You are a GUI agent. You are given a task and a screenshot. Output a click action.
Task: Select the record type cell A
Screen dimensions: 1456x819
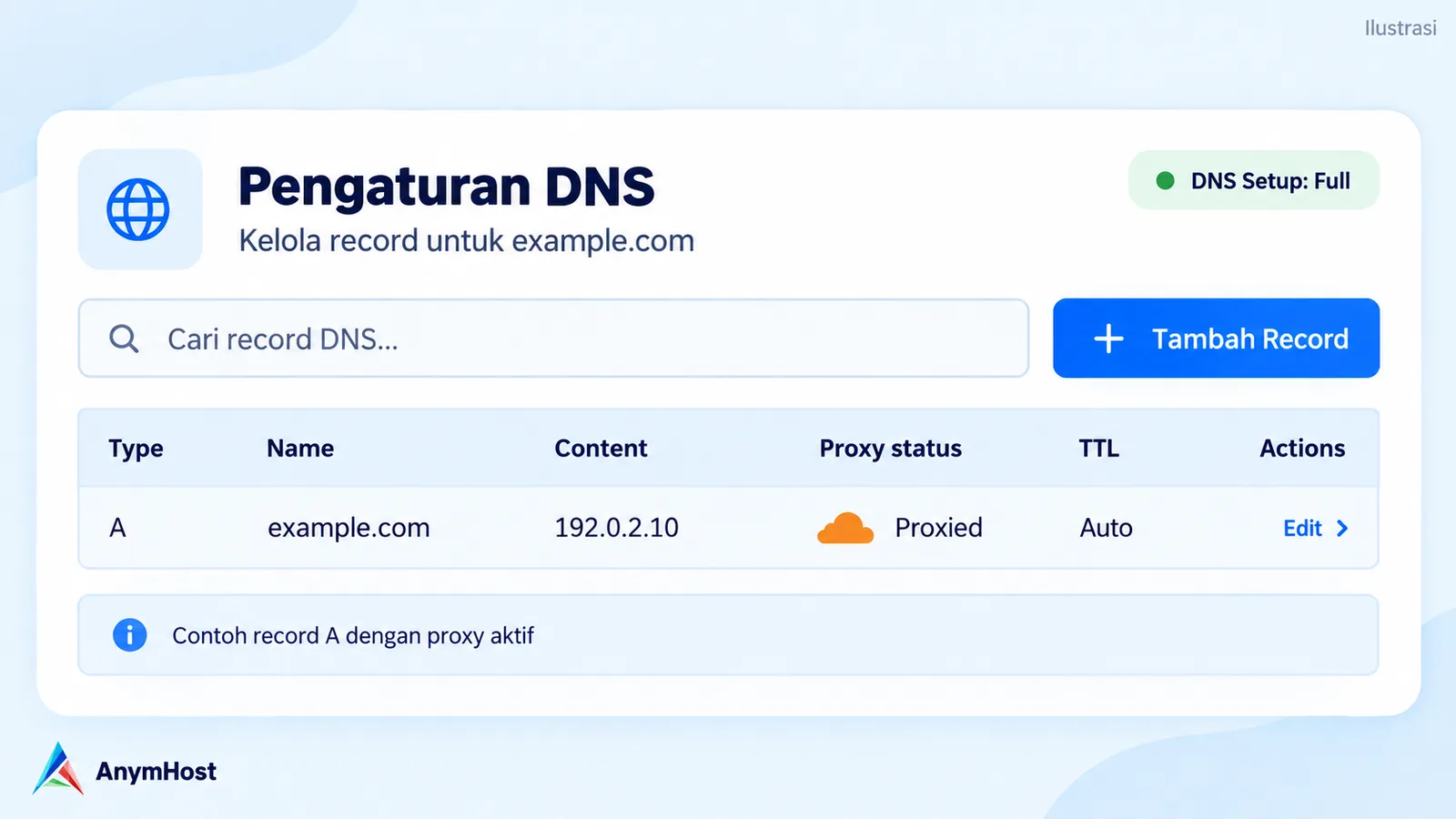click(x=117, y=528)
